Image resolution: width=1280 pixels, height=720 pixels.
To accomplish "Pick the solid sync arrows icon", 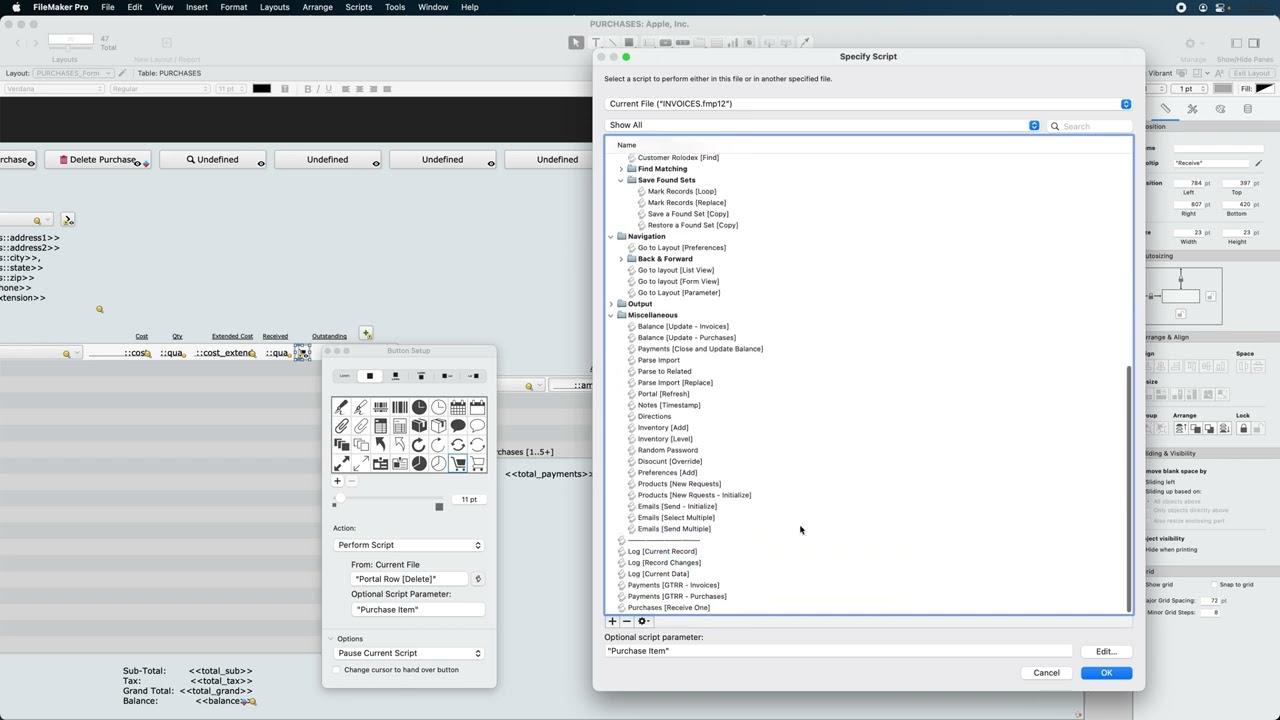I will (x=458, y=445).
